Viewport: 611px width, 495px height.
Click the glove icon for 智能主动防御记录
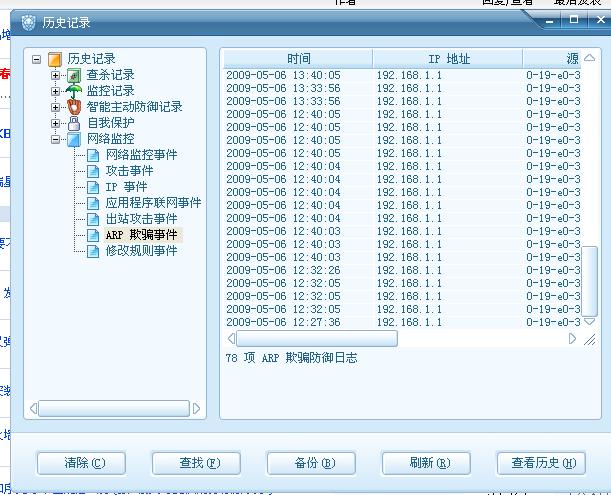pyautogui.click(x=74, y=107)
